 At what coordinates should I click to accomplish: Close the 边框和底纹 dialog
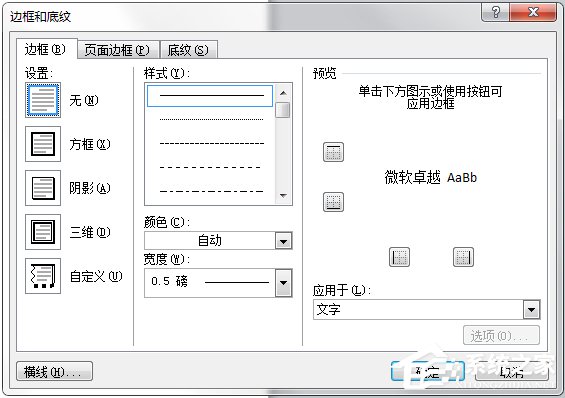[533, 13]
